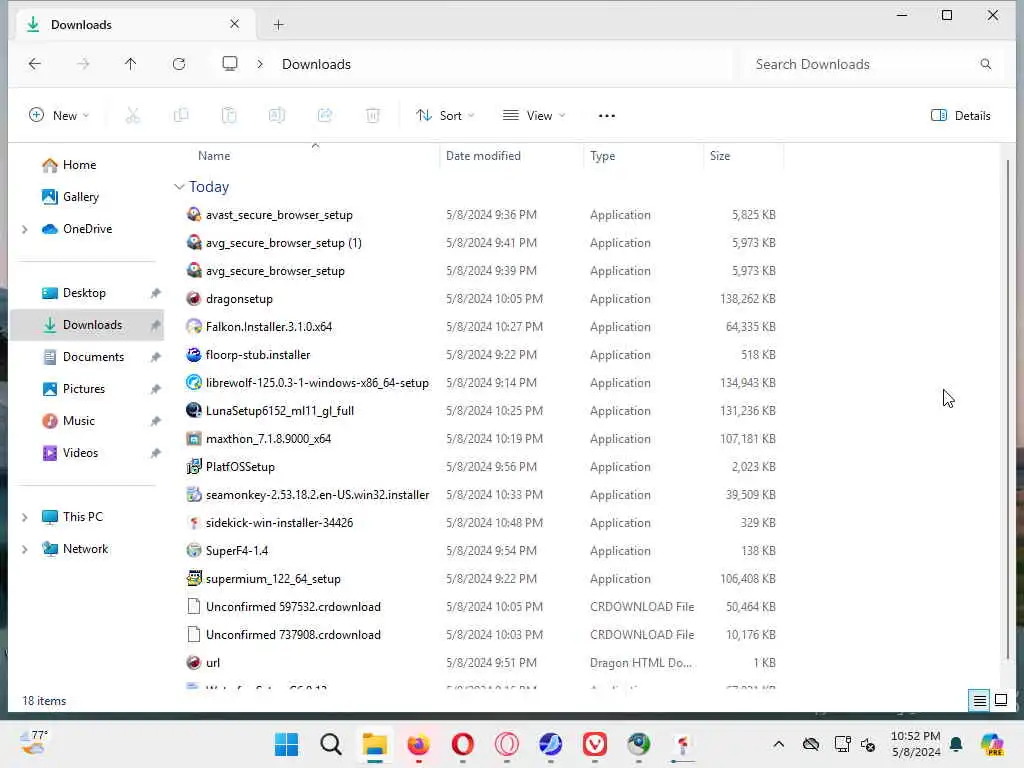1024x768 pixels.
Task: Switch to large thumbnails view in status bar
Action: click(x=1000, y=700)
